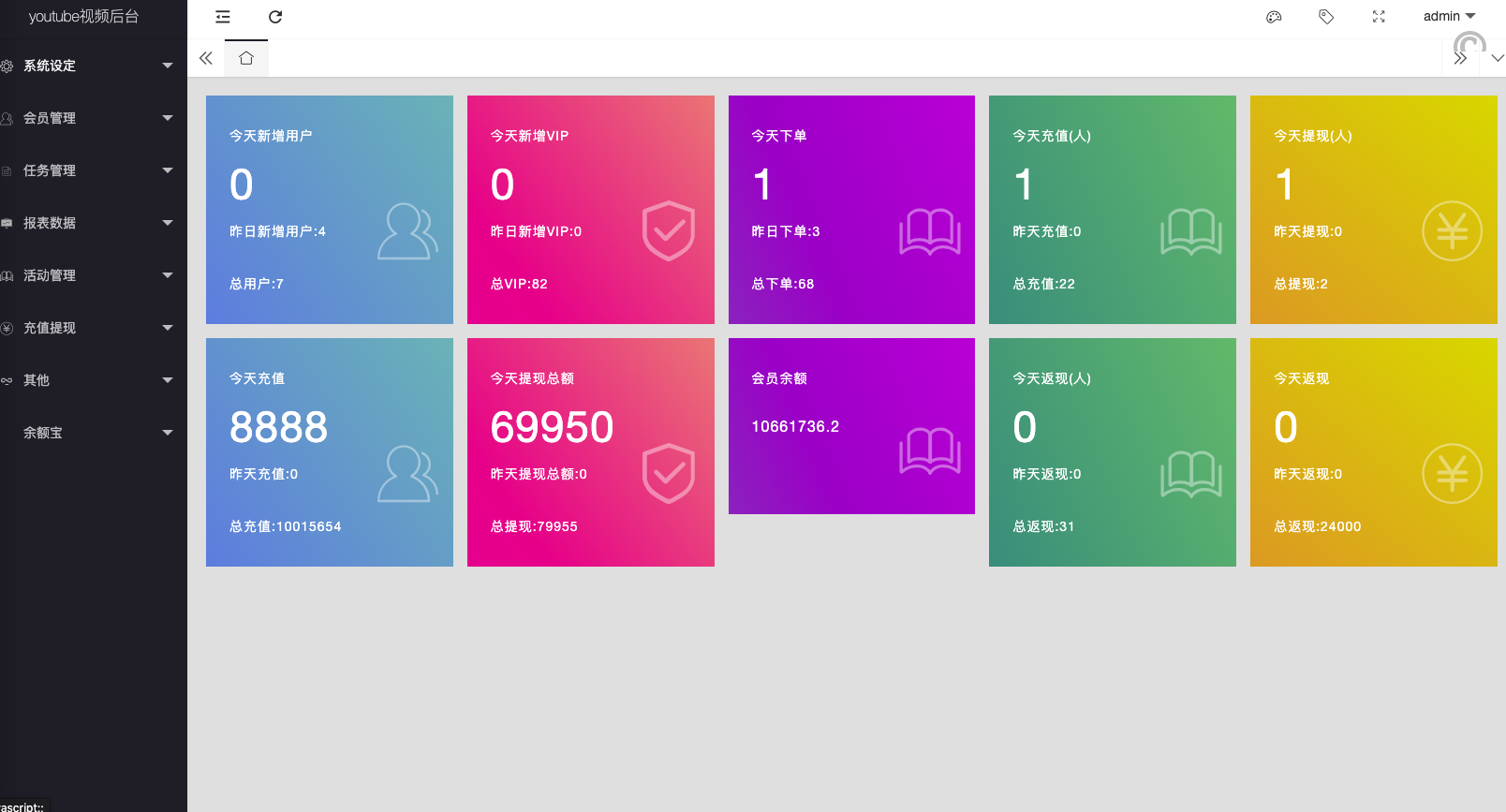Screen dimensions: 1506x812
Task: Open the tab actions down-chevron menu
Action: point(1498,58)
